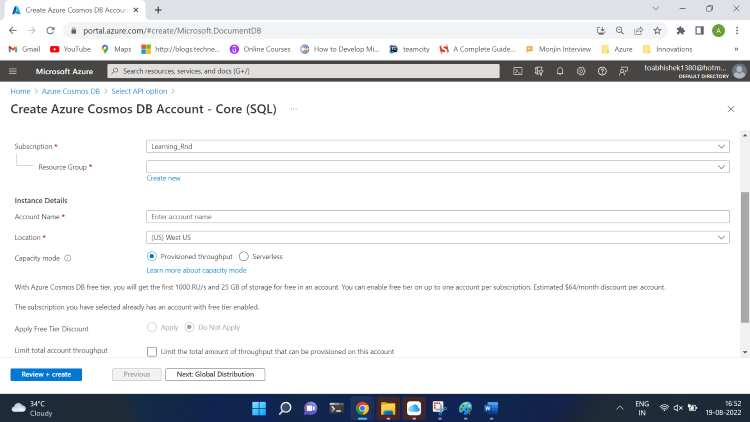Select Serverless capacity mode
Image resolution: width=750 pixels, height=422 pixels.
[244, 256]
